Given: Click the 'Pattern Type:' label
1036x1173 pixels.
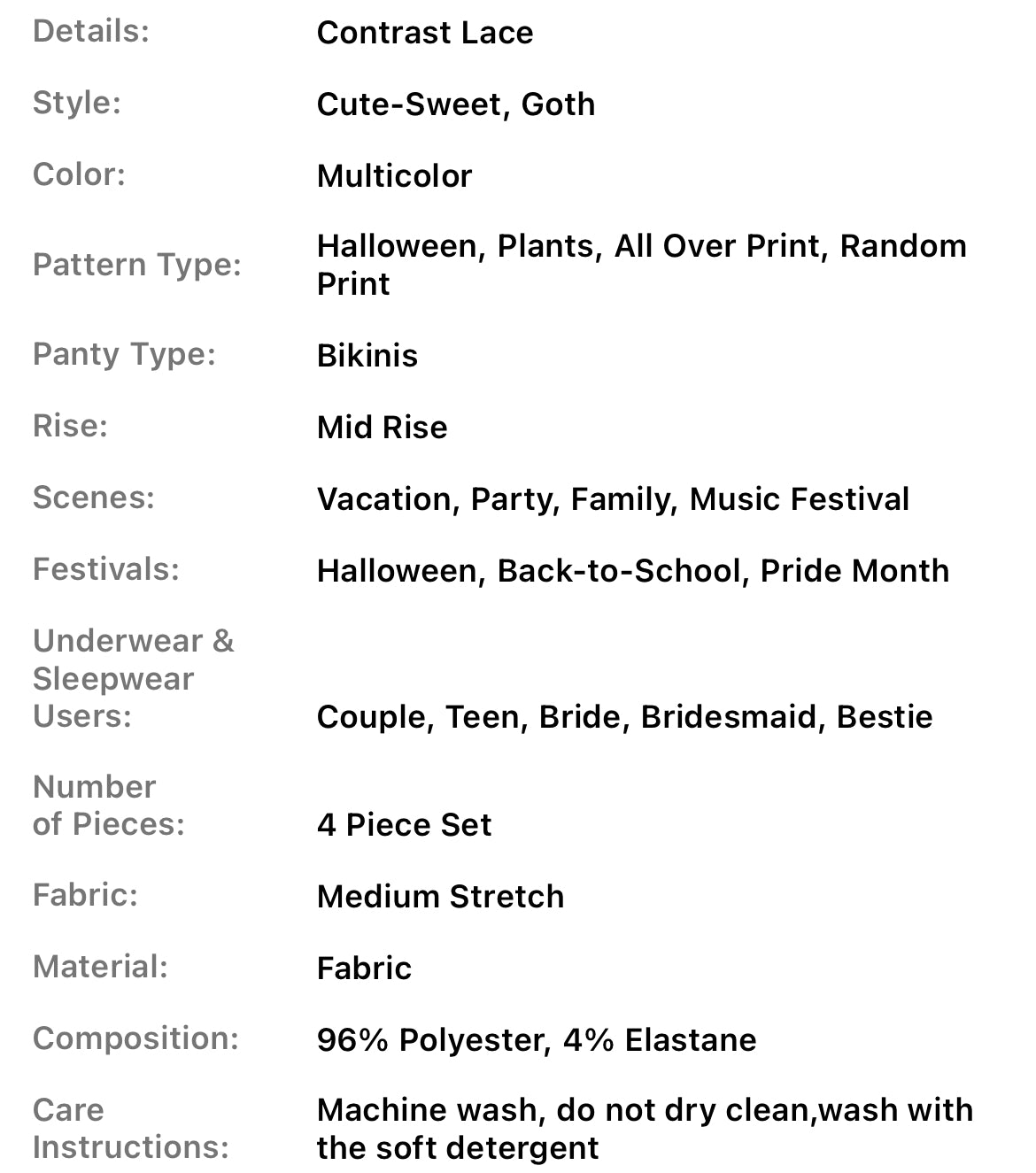Looking at the screenshot, I should (x=137, y=265).
